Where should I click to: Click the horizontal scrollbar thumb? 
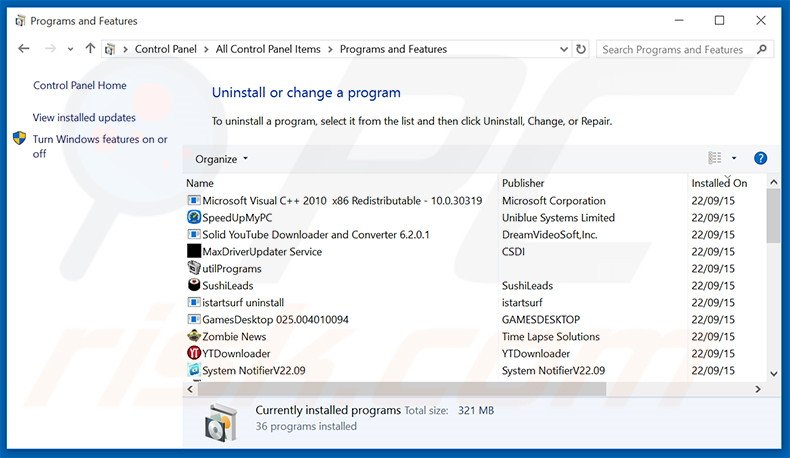click(x=401, y=389)
